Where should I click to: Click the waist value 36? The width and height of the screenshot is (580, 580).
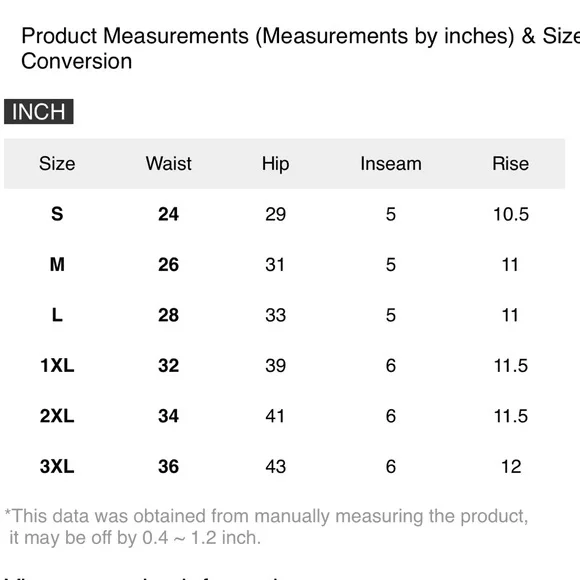tap(168, 466)
